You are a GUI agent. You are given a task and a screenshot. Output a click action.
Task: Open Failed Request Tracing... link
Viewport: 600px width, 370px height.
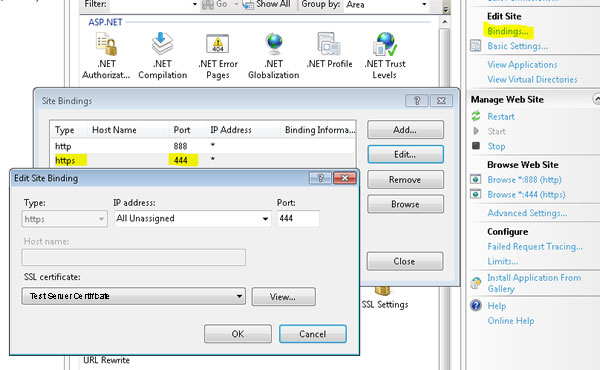[x=535, y=246]
